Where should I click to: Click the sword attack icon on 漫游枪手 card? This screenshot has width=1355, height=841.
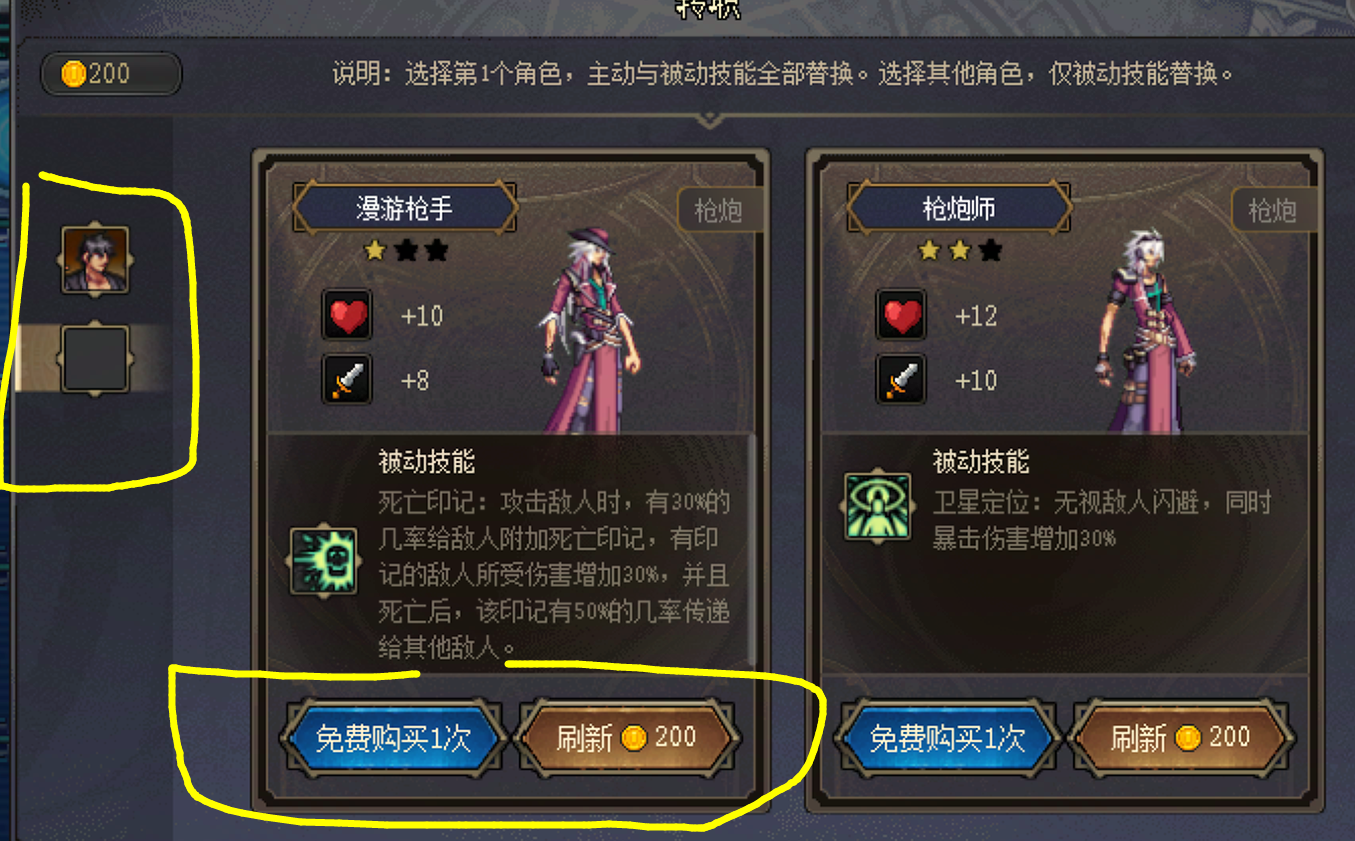(x=347, y=379)
